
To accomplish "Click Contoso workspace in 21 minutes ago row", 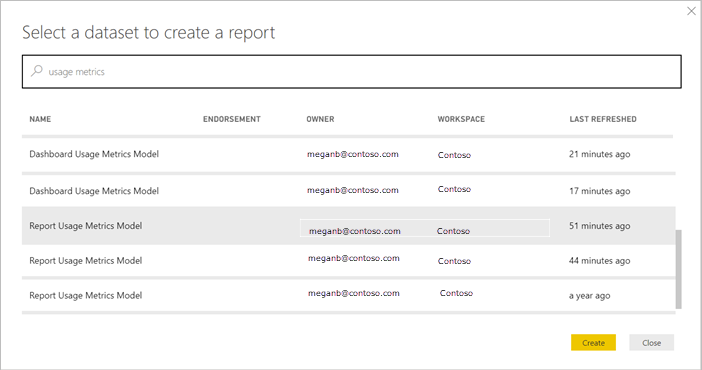I will coord(454,155).
